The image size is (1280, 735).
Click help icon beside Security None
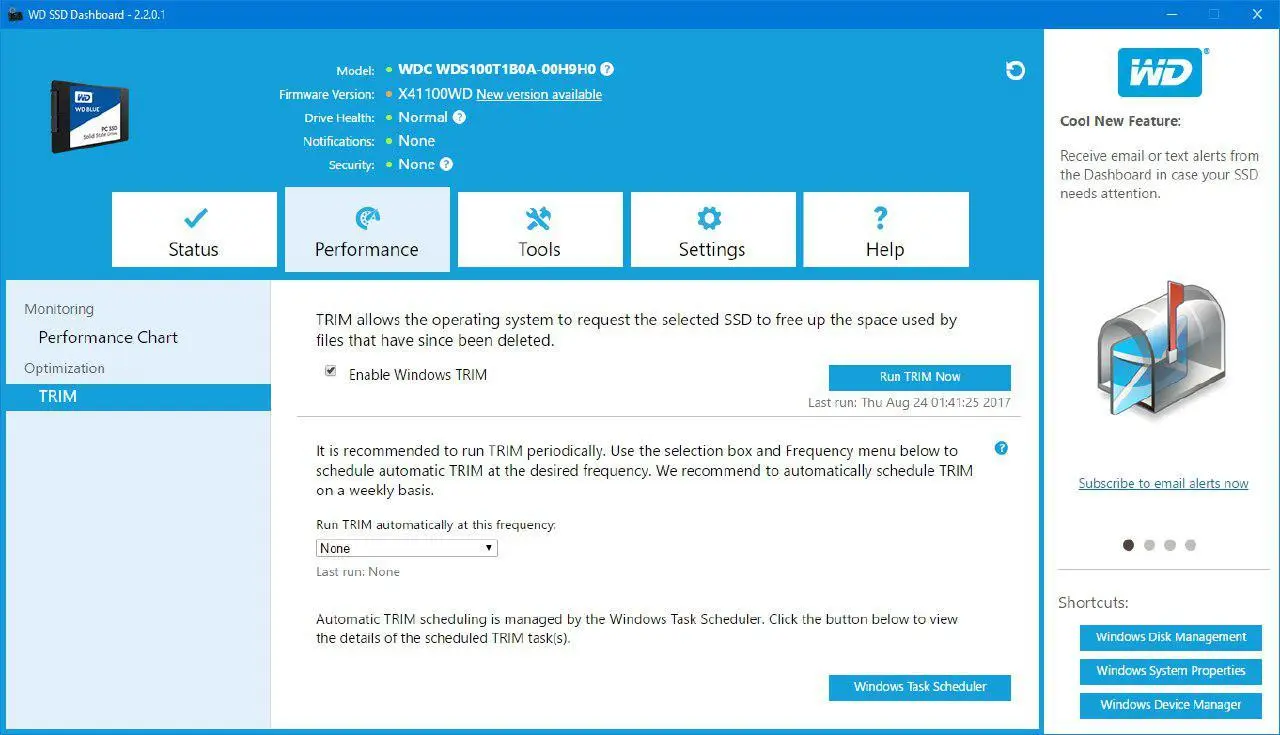[x=446, y=164]
